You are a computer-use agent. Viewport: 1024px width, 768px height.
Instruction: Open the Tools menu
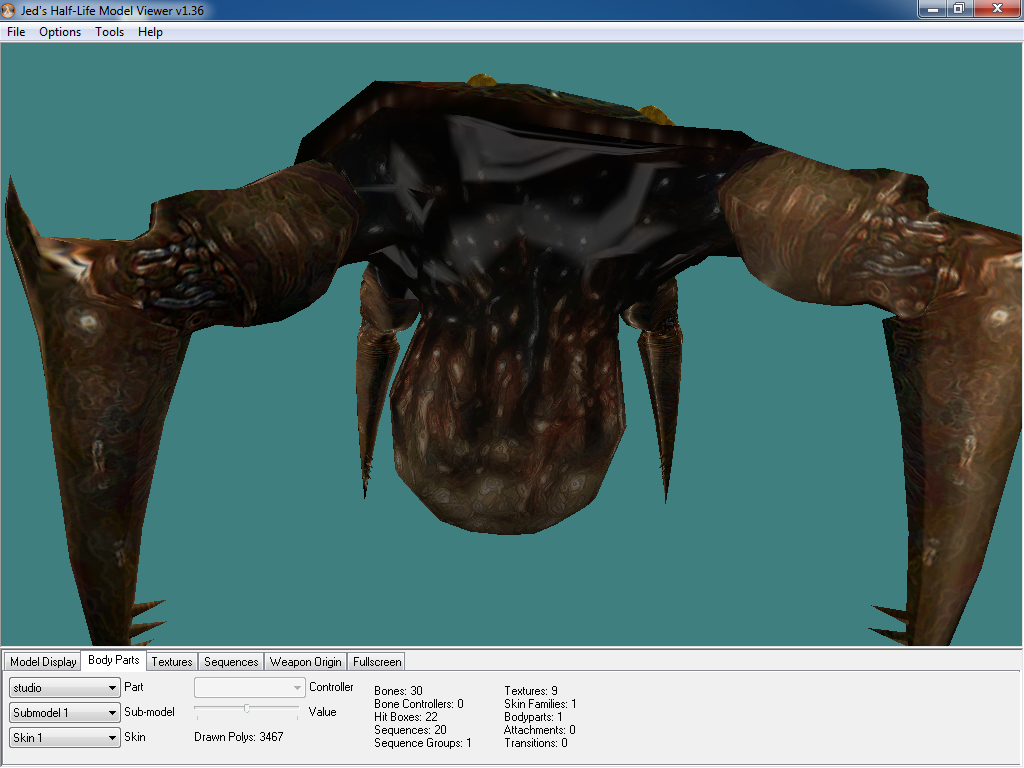[x=109, y=32]
